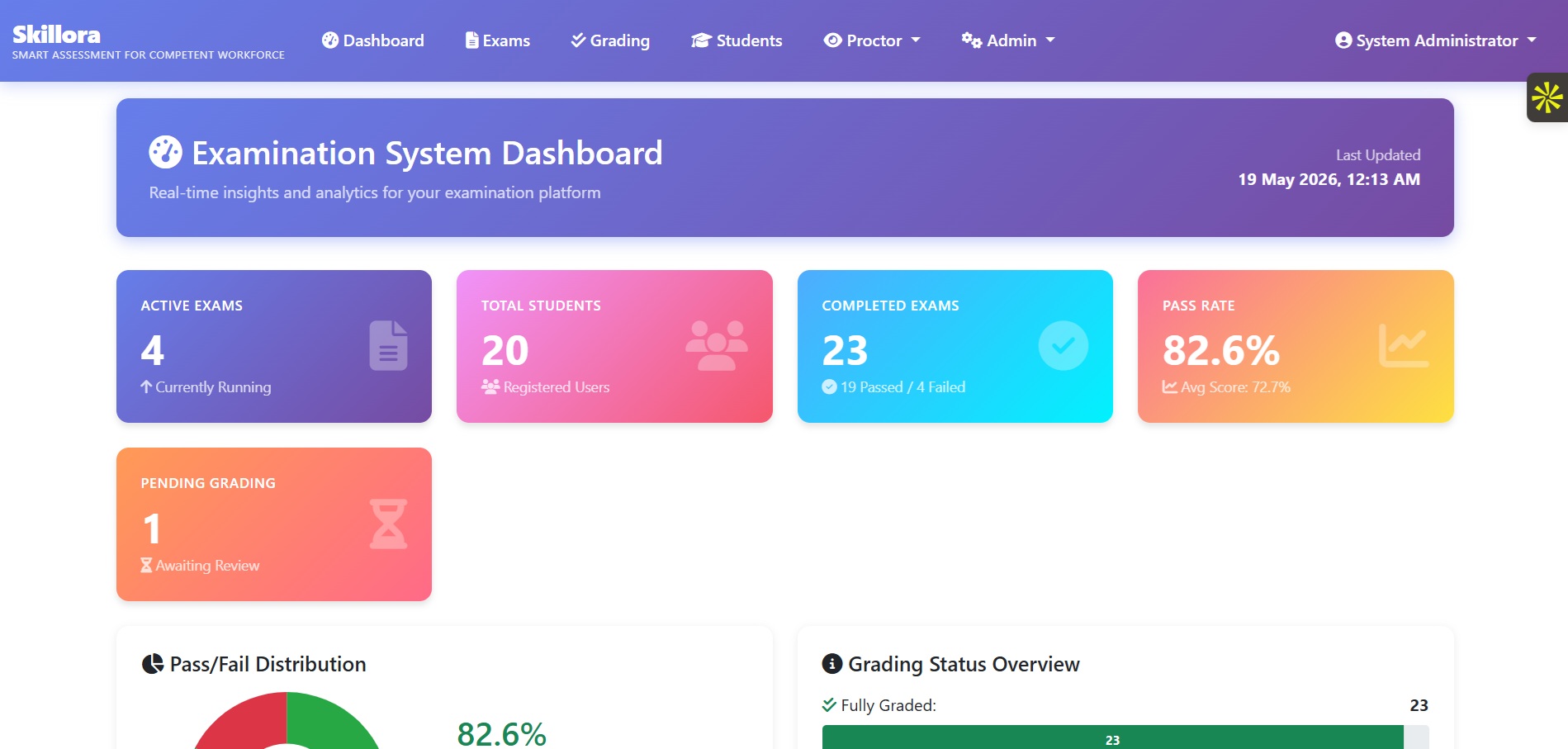Click the small hourglass icon by Awaiting Review
The width and height of the screenshot is (1568, 749).
coord(146,565)
